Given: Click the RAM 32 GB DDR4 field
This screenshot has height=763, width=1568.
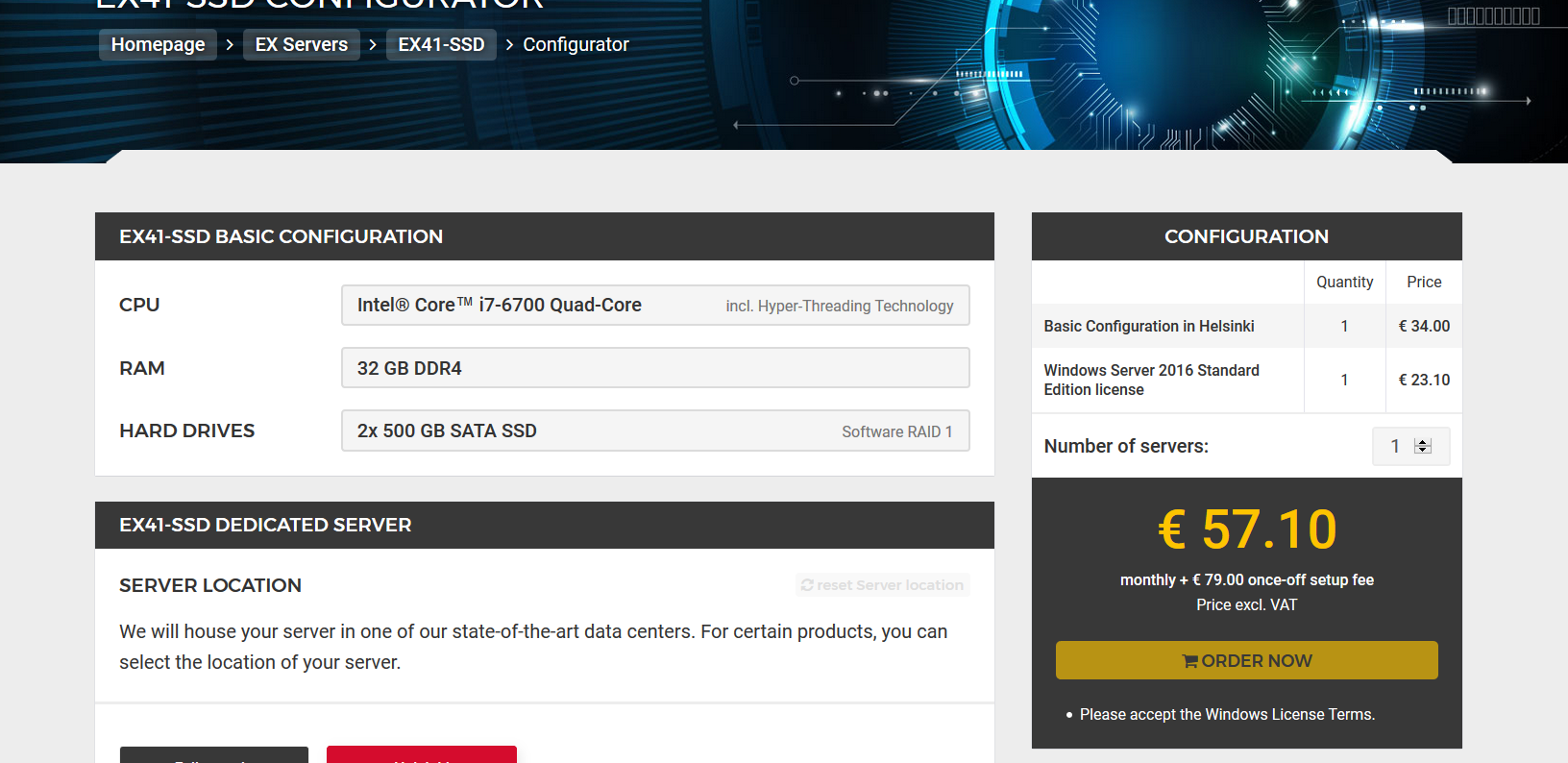Looking at the screenshot, I should click(655, 368).
